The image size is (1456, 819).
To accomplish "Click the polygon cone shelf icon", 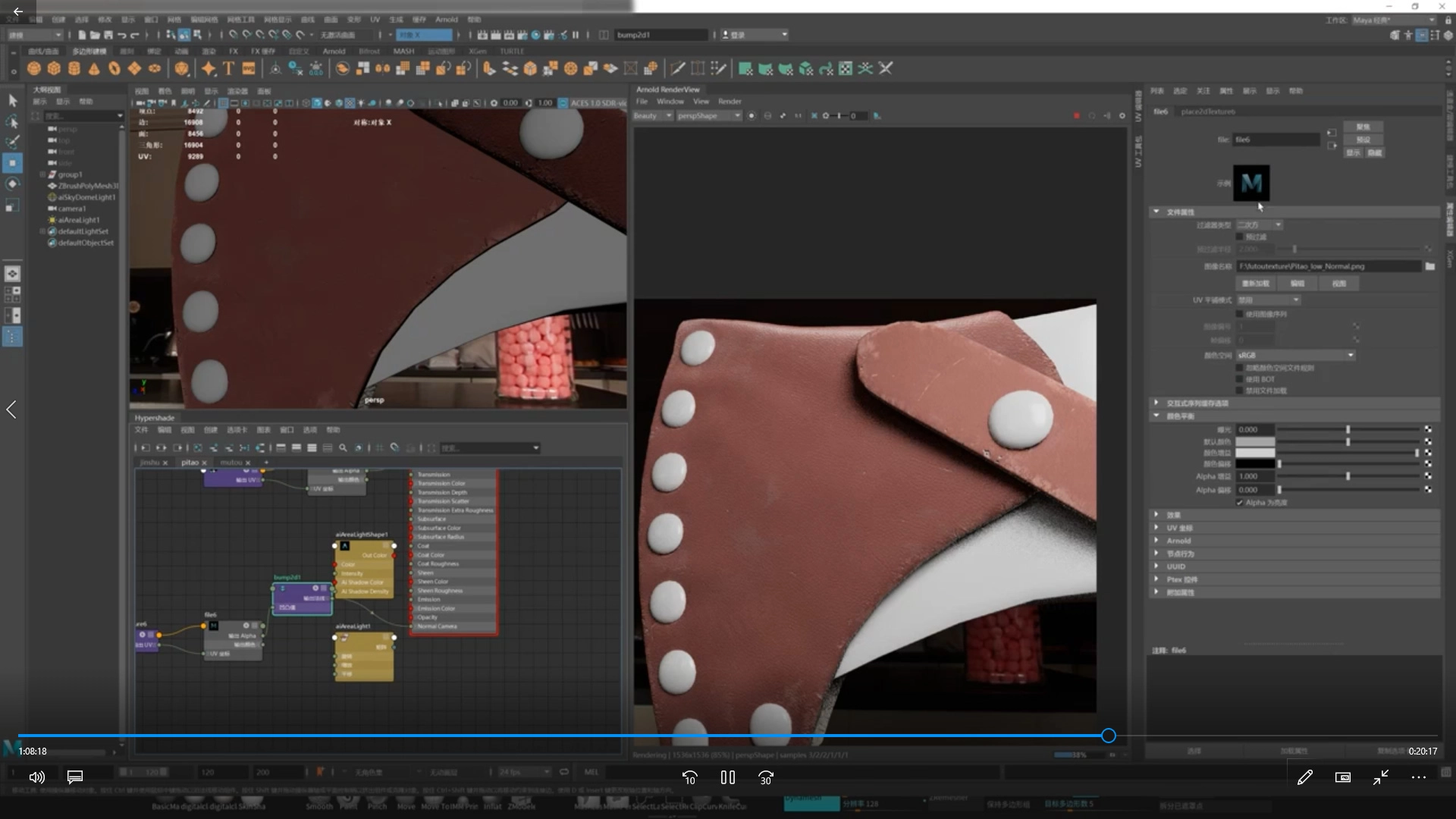I will tap(94, 69).
